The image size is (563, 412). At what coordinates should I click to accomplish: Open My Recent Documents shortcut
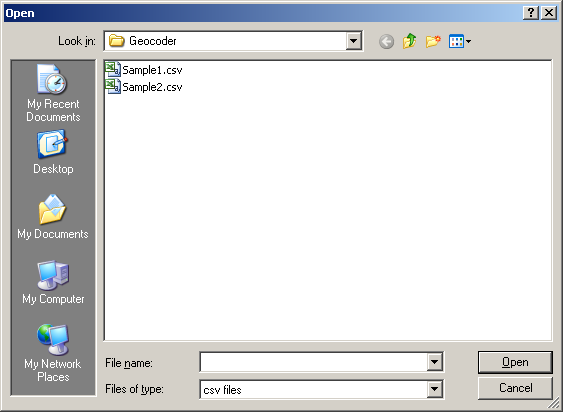point(53,93)
